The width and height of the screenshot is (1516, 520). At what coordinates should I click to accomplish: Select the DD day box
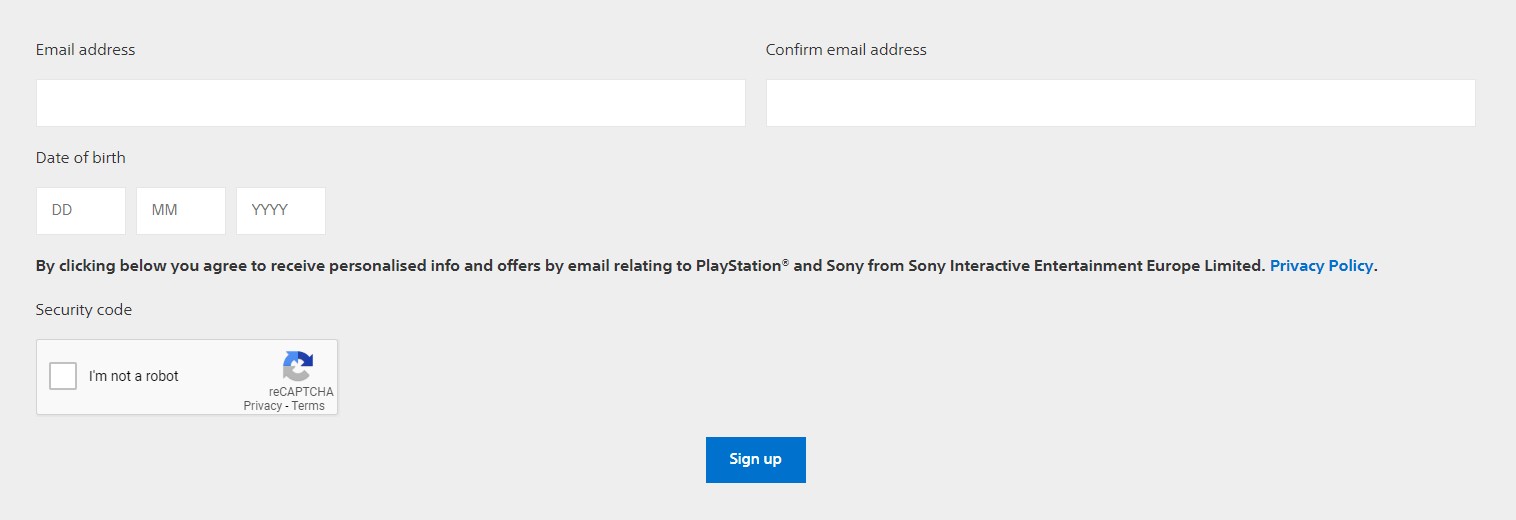point(81,211)
